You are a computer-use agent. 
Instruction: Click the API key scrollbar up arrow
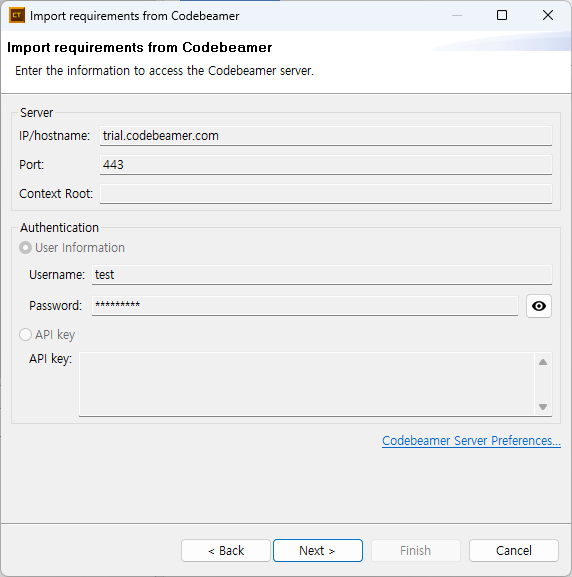point(543,362)
